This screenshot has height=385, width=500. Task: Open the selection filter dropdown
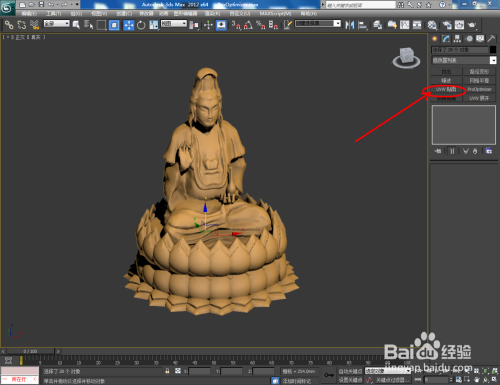56,24
